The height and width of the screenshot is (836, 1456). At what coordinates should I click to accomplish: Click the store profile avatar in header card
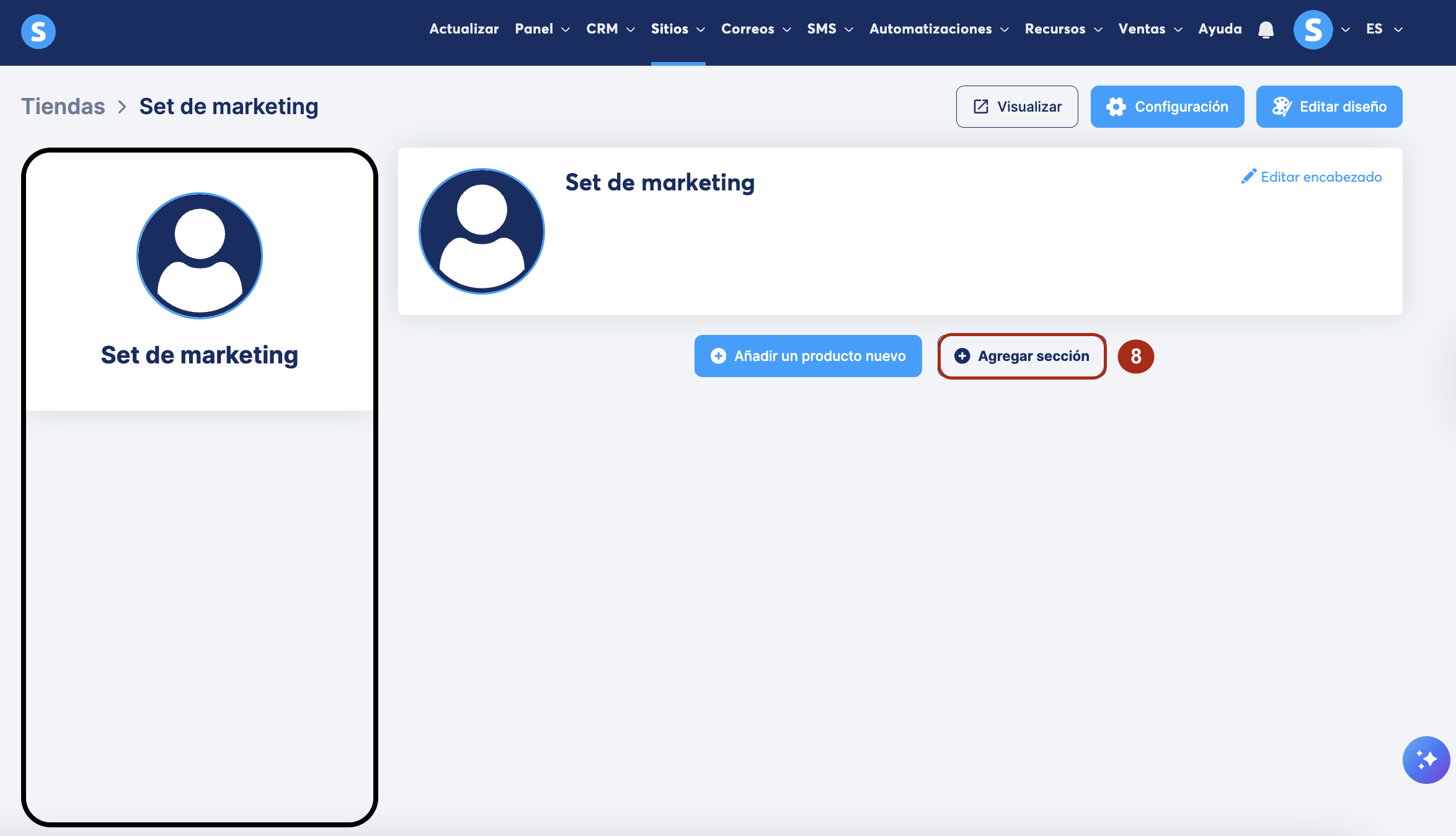click(x=482, y=231)
